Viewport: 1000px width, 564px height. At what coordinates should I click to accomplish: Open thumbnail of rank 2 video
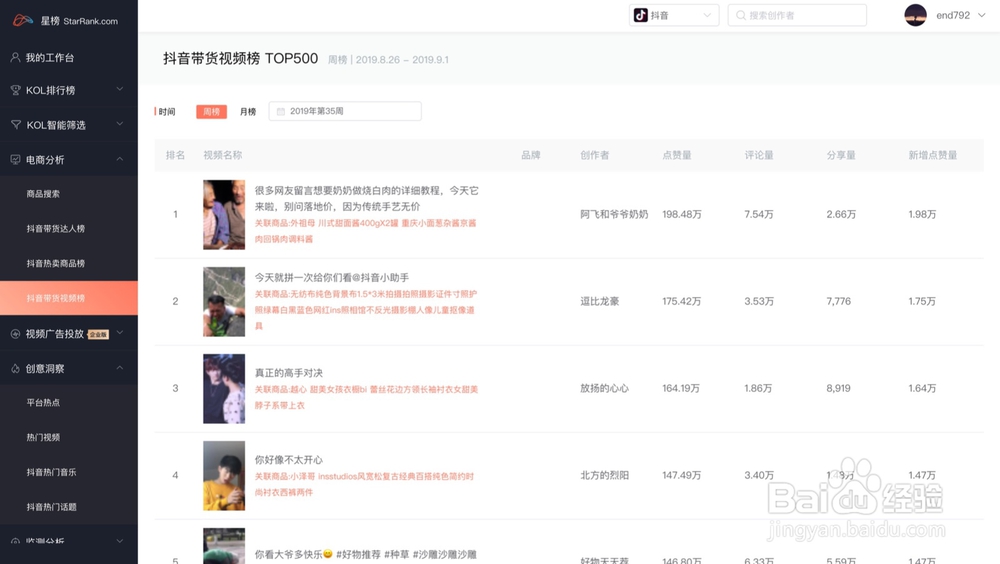coord(224,302)
